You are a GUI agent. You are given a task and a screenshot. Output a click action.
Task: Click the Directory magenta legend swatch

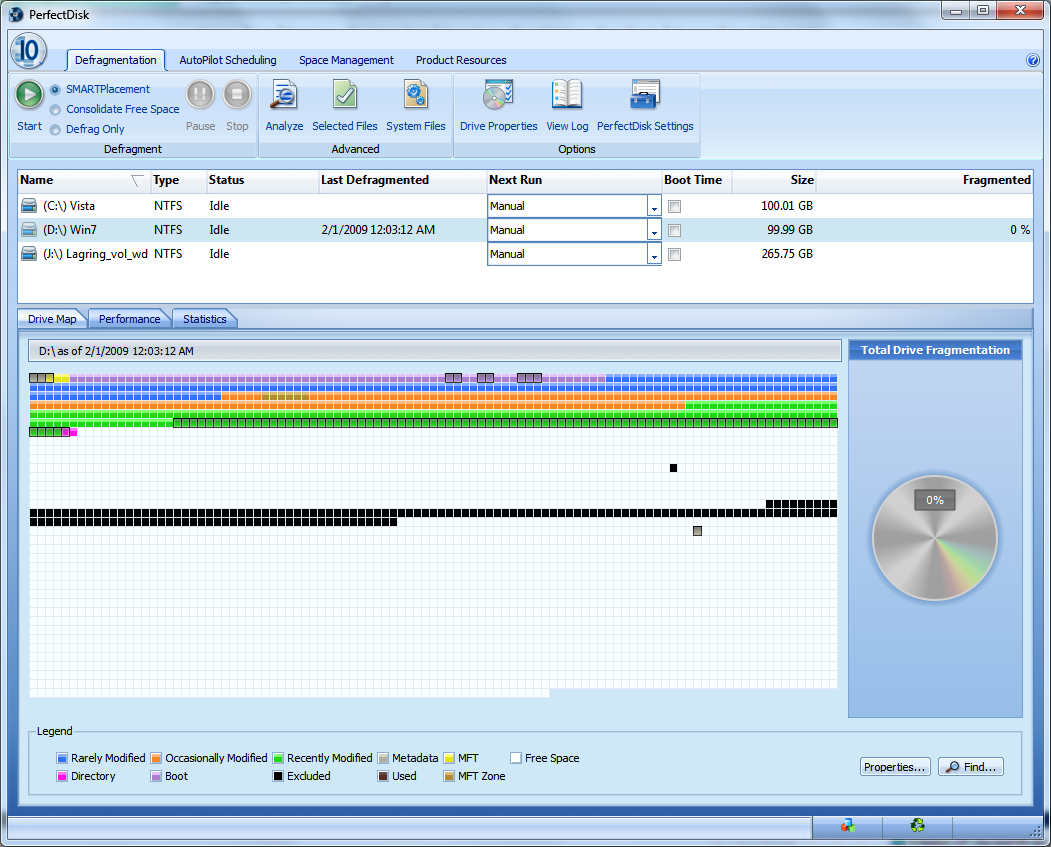[62, 777]
